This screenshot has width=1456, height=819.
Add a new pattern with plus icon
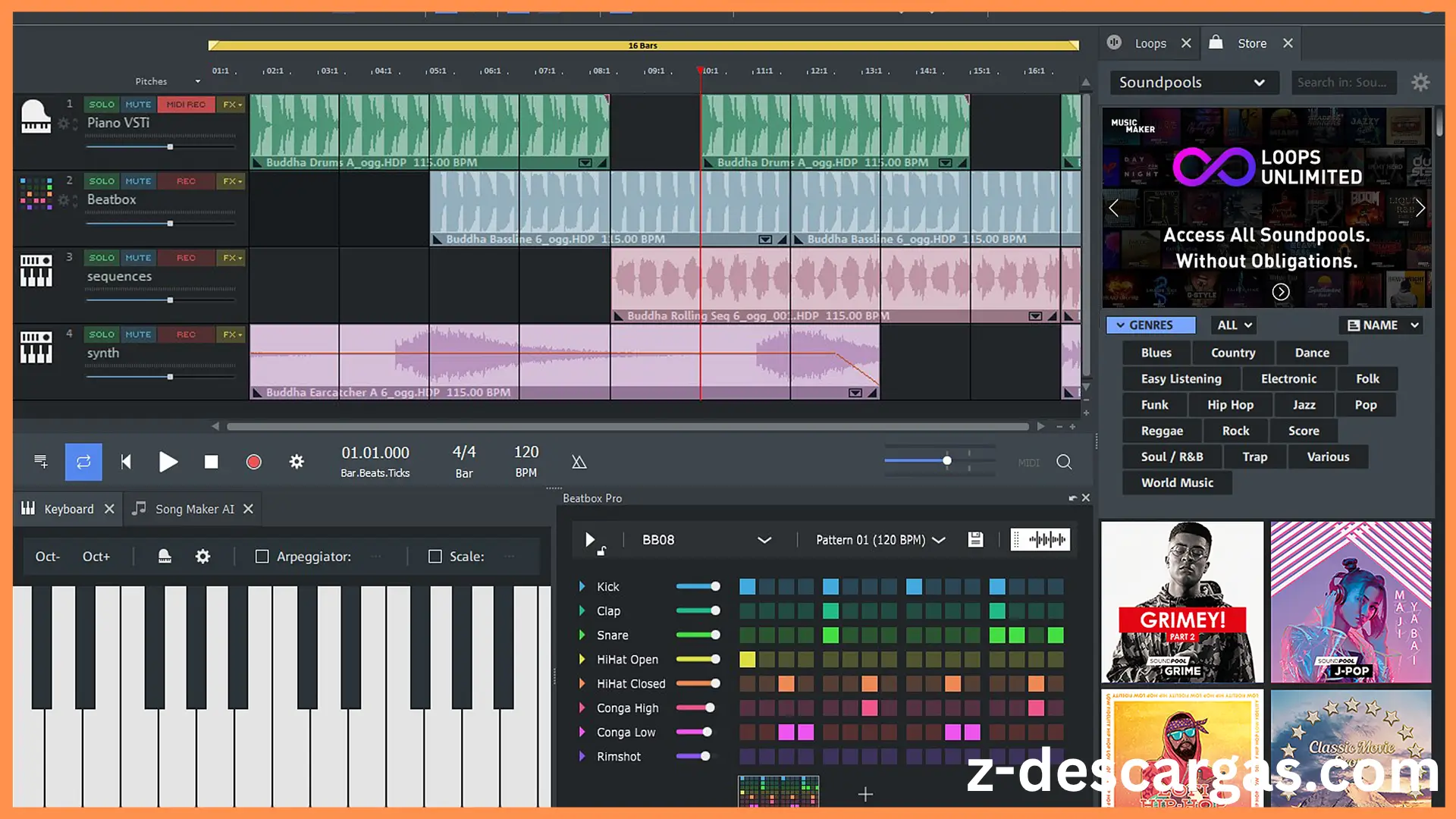pos(865,794)
